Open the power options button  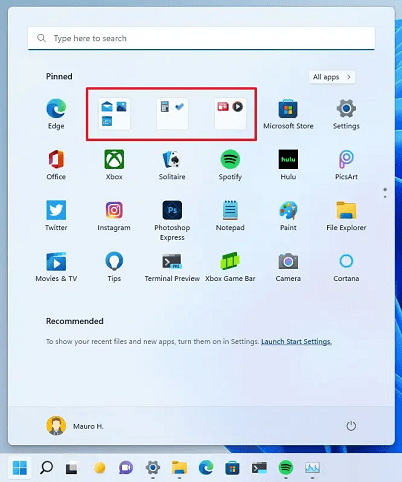pyautogui.click(x=351, y=426)
